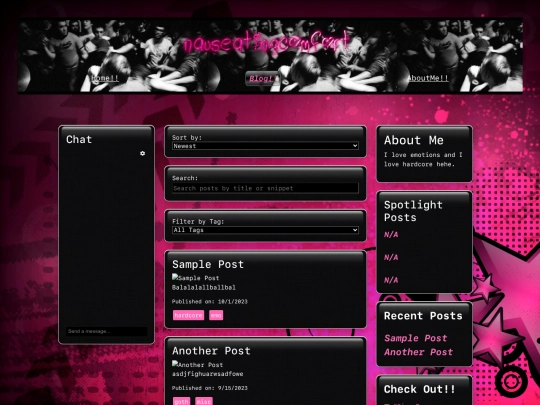Click the Published on: 9/15/2023 text
This screenshot has height=405, width=540.
pos(210,388)
